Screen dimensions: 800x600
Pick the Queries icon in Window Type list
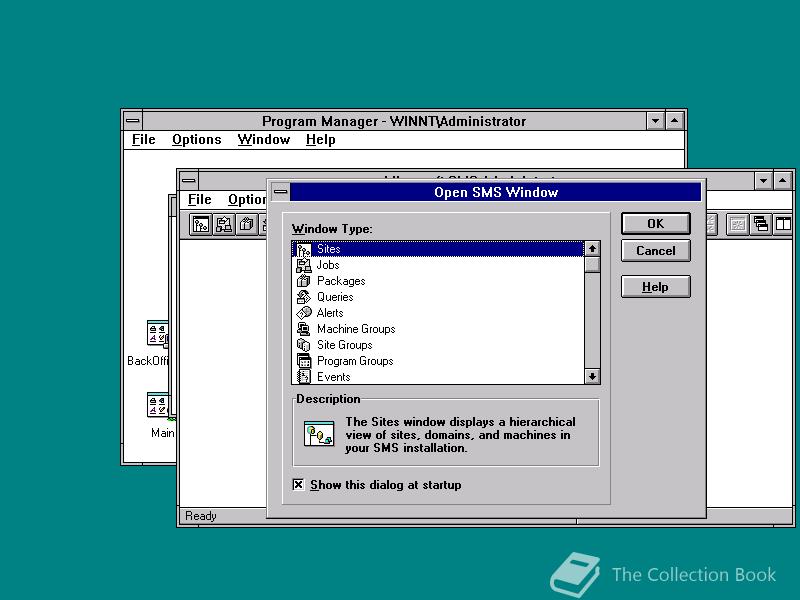(x=304, y=297)
